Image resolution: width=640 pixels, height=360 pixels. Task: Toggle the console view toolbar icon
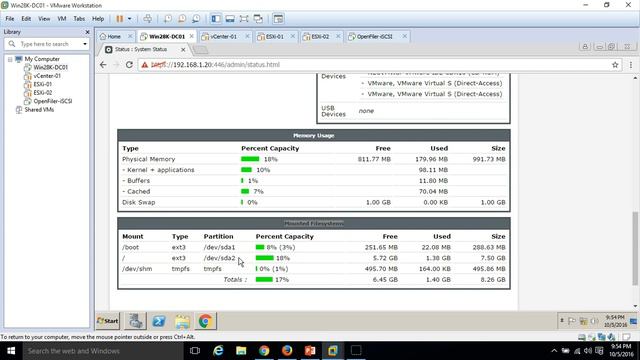point(278,19)
